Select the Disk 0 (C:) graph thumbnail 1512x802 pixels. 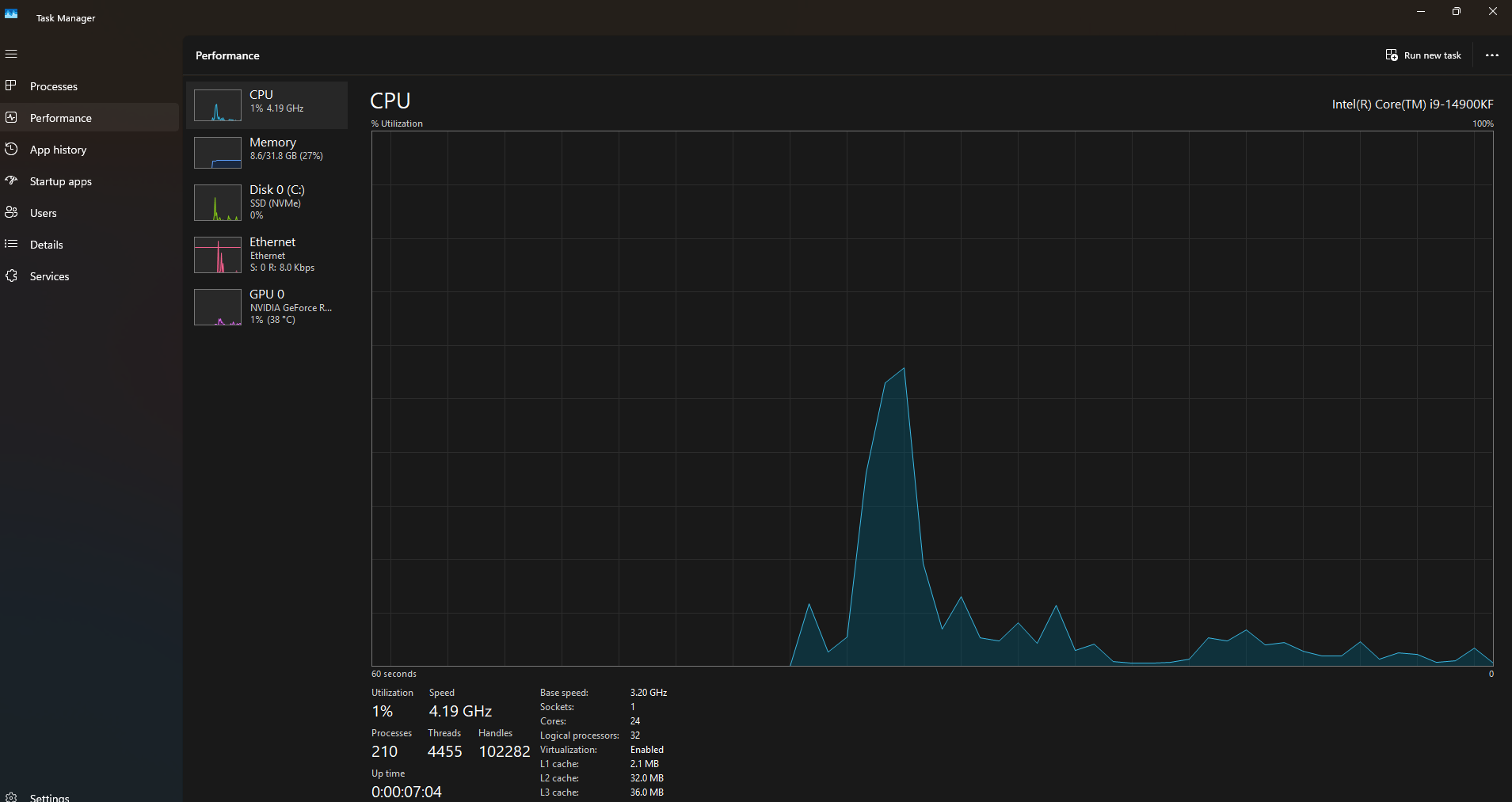pyautogui.click(x=218, y=203)
